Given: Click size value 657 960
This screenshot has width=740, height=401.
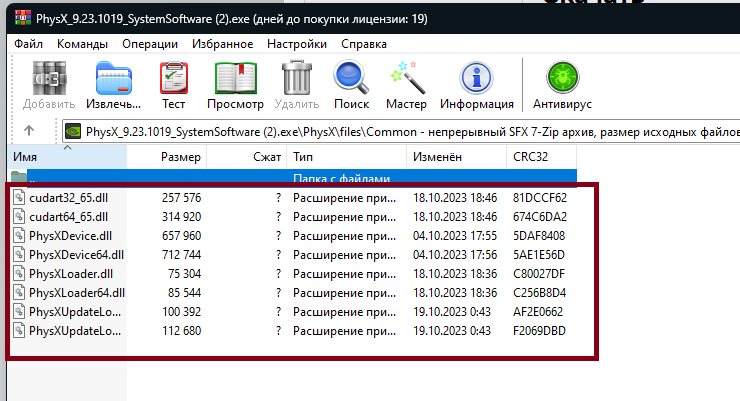Looking at the screenshot, I should pyautogui.click(x=181, y=235).
